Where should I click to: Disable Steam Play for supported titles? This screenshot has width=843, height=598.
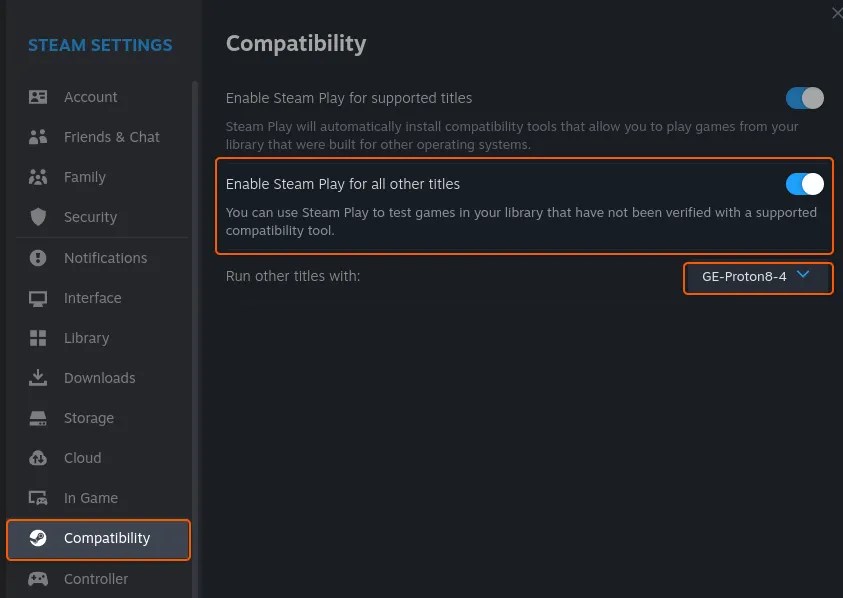[x=803, y=98]
